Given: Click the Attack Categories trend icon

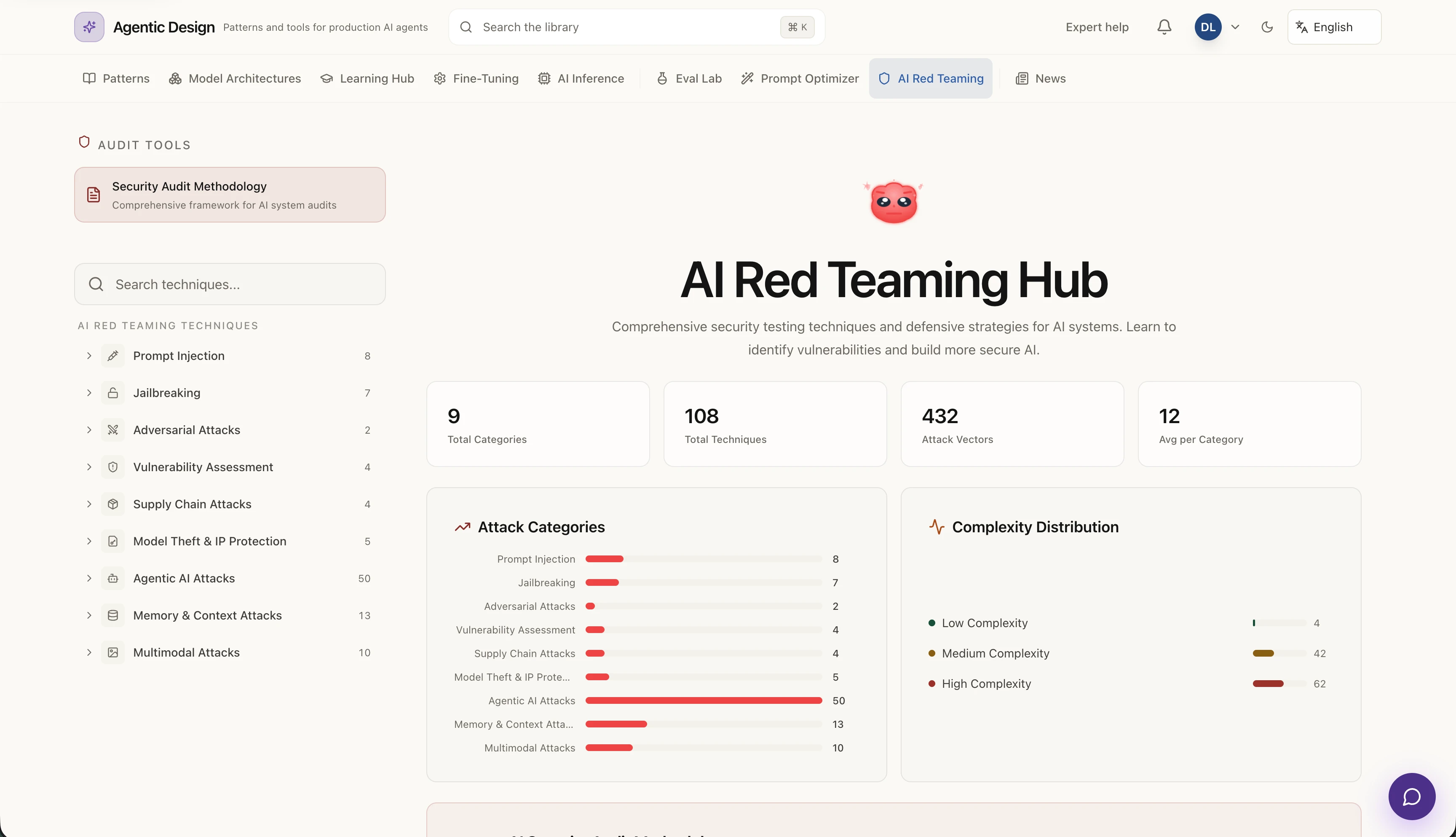Looking at the screenshot, I should click(463, 527).
